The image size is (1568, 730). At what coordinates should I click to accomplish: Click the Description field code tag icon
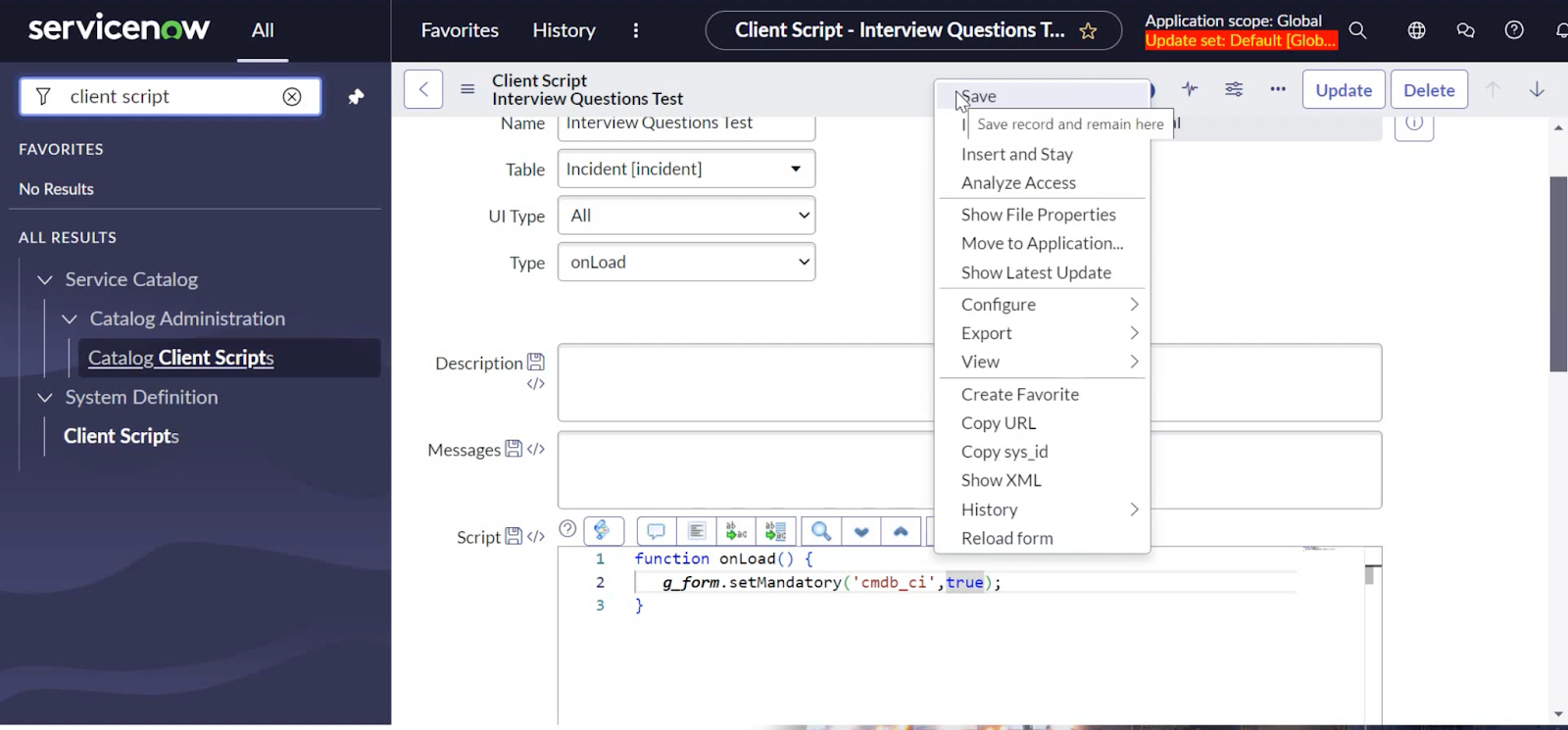pyautogui.click(x=536, y=383)
